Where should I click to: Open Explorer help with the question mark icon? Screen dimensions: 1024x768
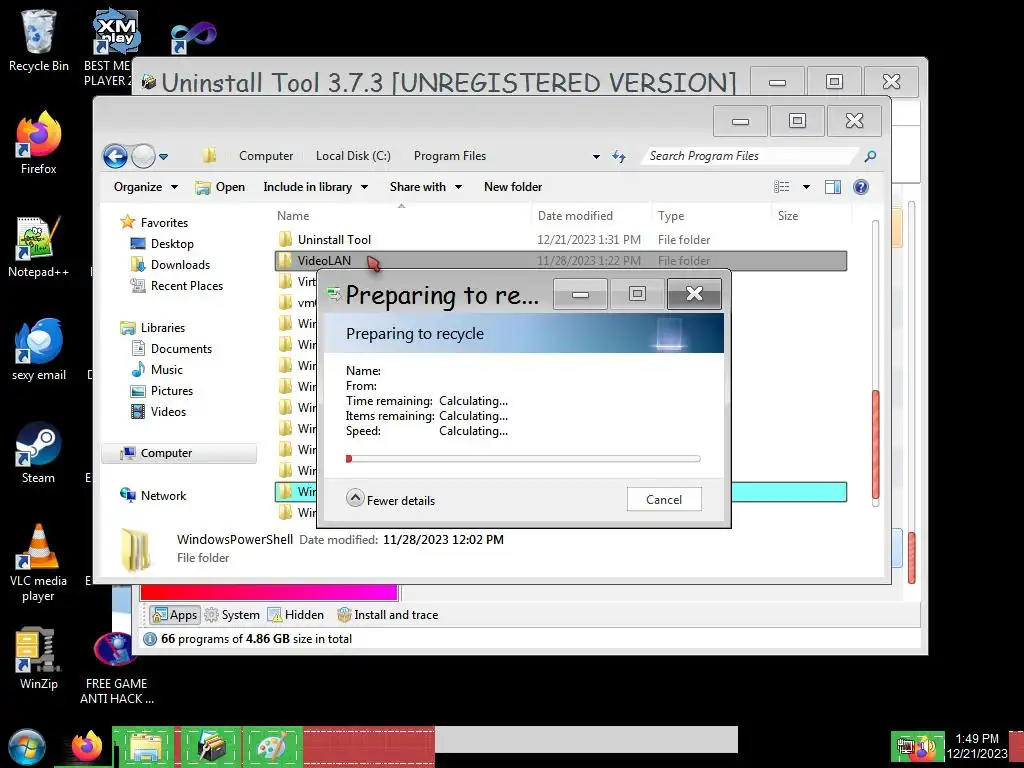861,187
